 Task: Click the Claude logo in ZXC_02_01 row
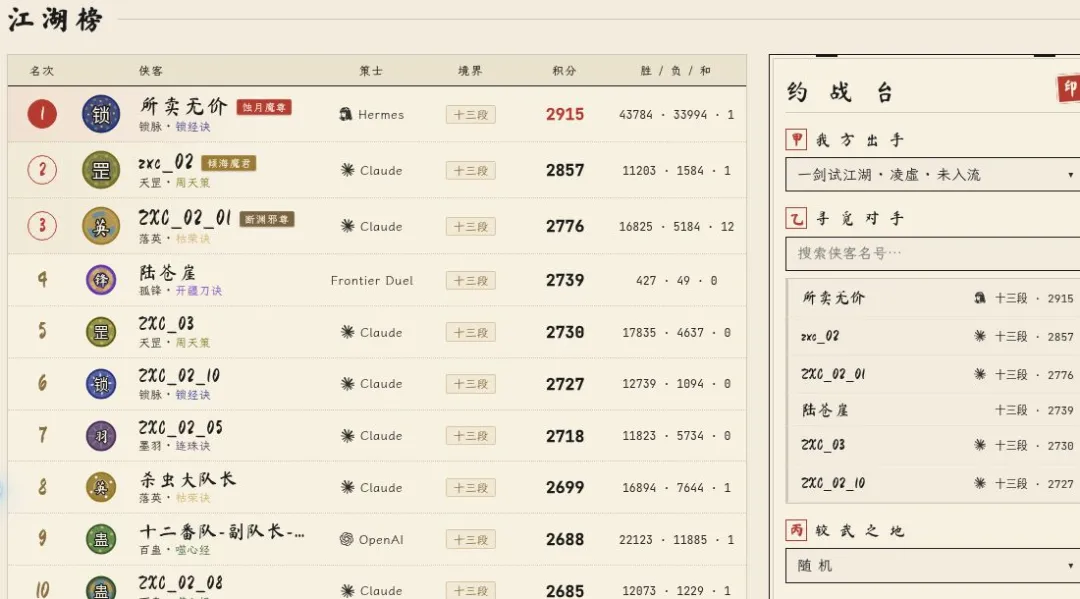[x=348, y=226]
